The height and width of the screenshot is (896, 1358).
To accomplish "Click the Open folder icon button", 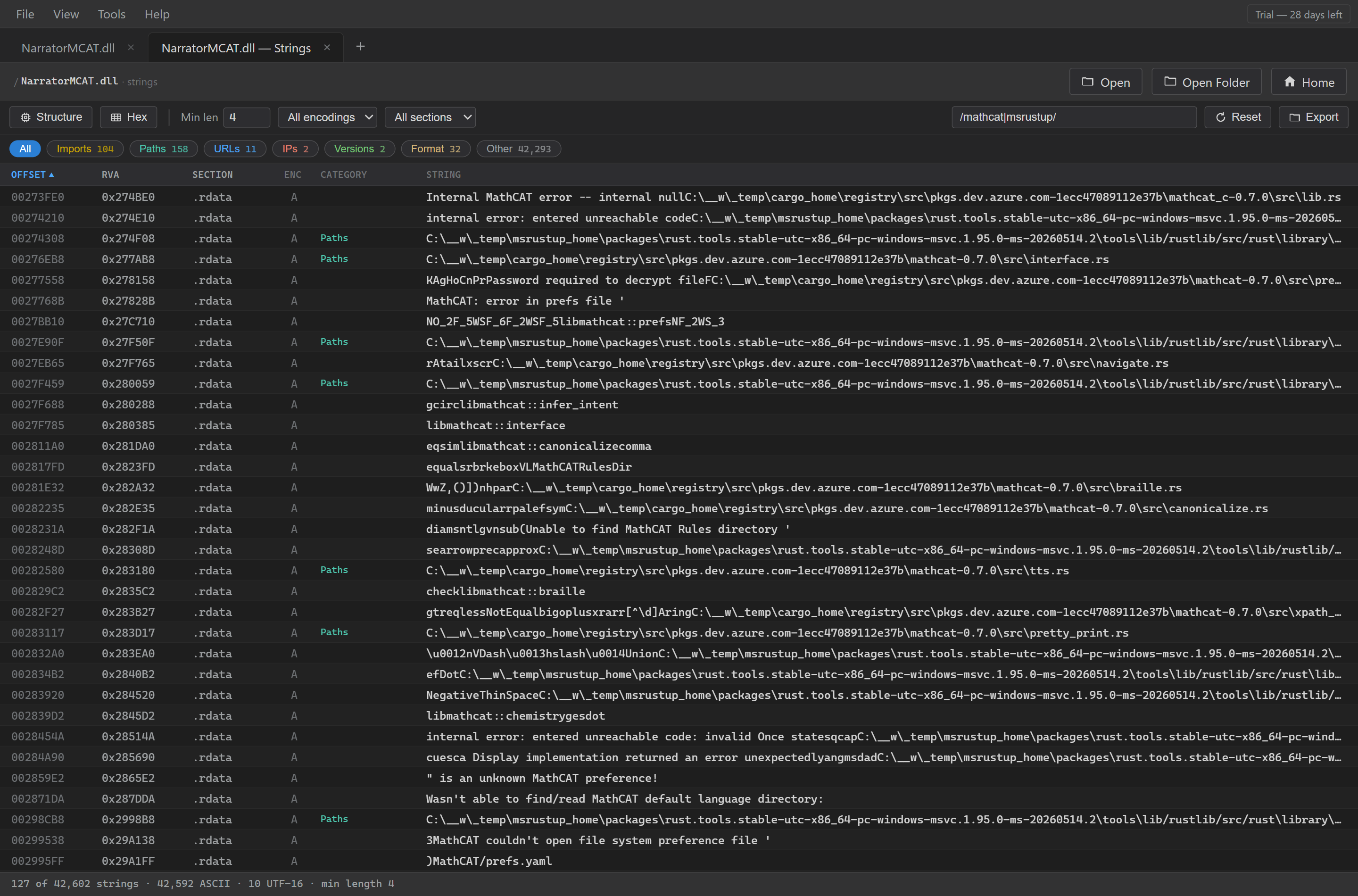I will 1105,82.
